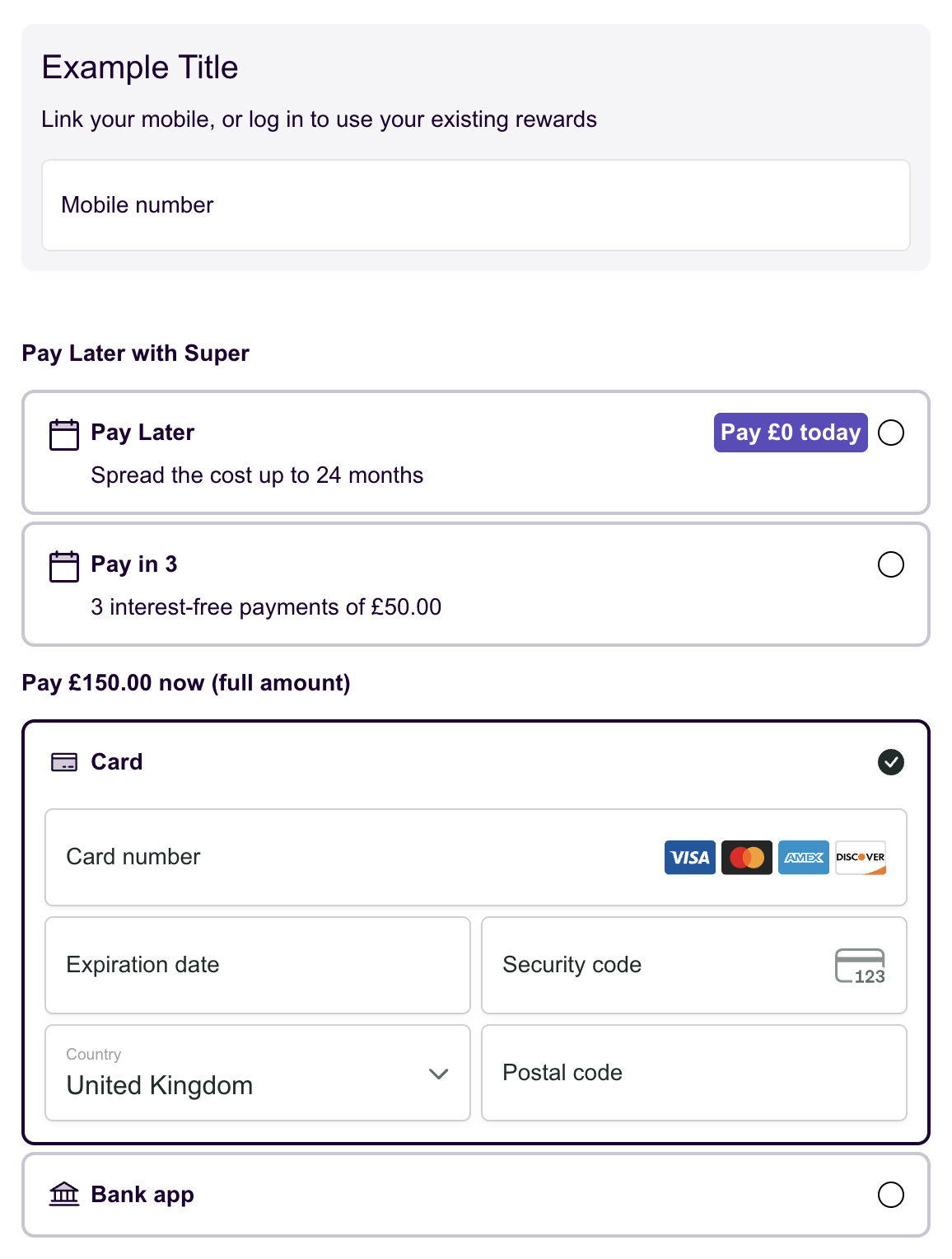Click the Pay £0 today badge

point(790,432)
